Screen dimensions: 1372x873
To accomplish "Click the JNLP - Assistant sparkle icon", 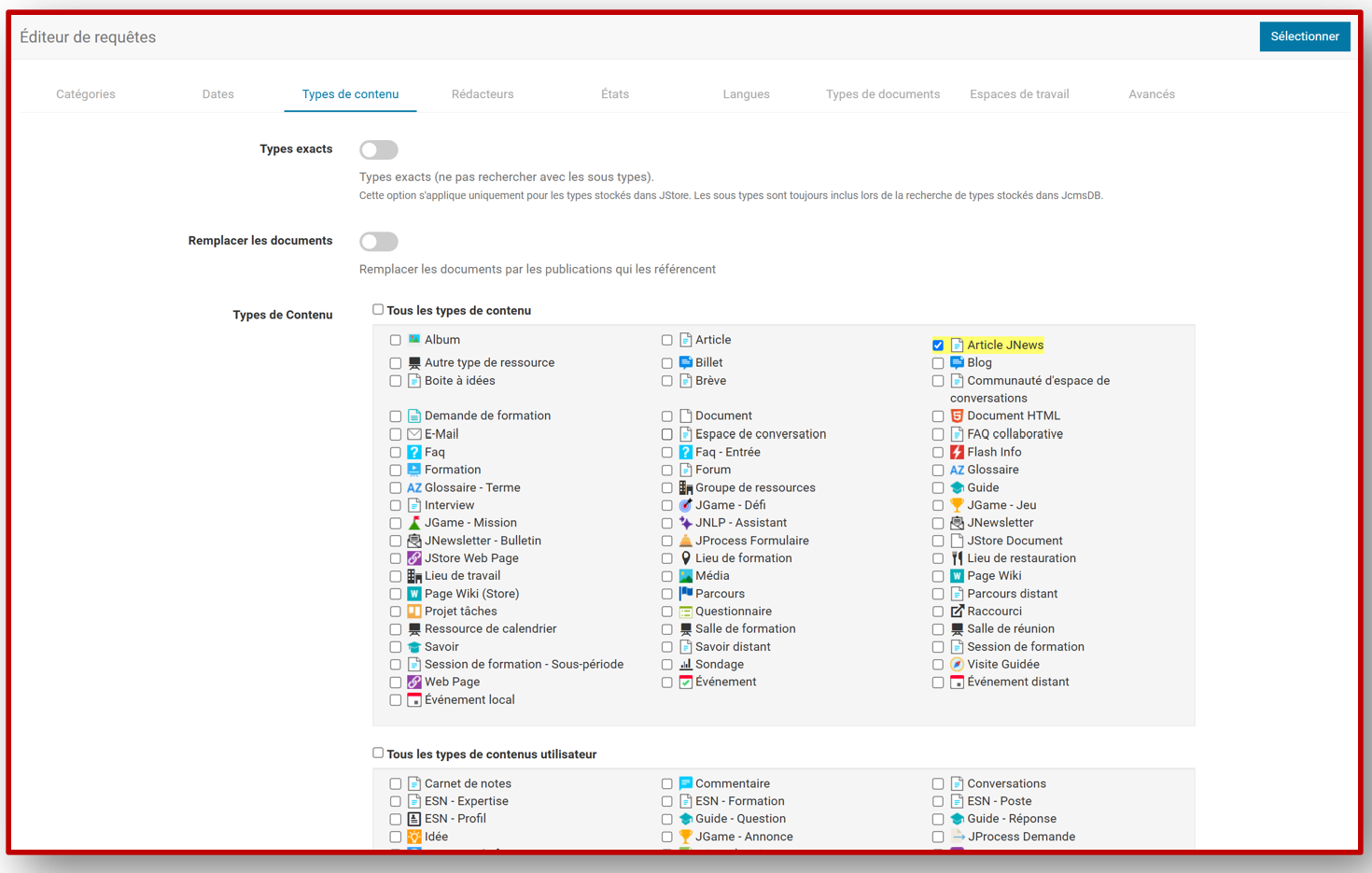I will (686, 523).
